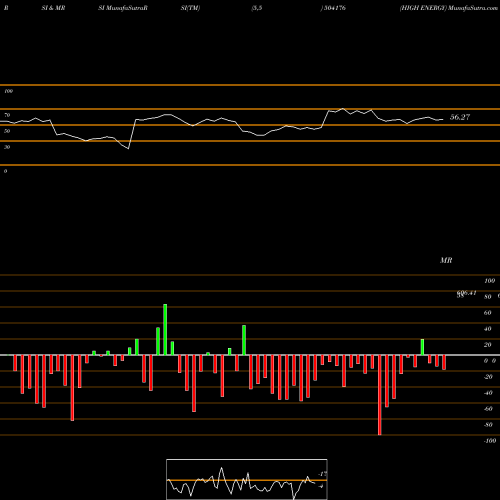
Task: Click the RSI line's lowest dip below 30
Action: [x=128, y=148]
